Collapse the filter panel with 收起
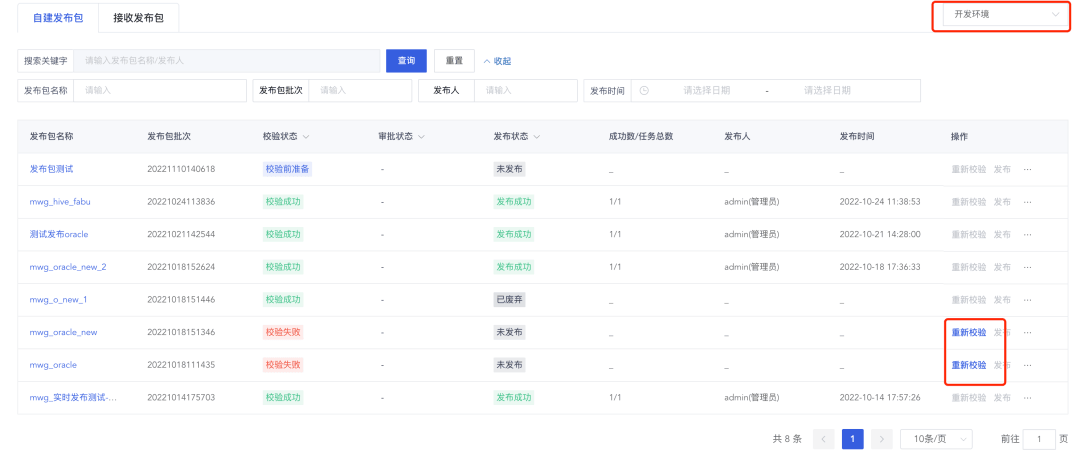The width and height of the screenshot is (1080, 454). click(497, 61)
